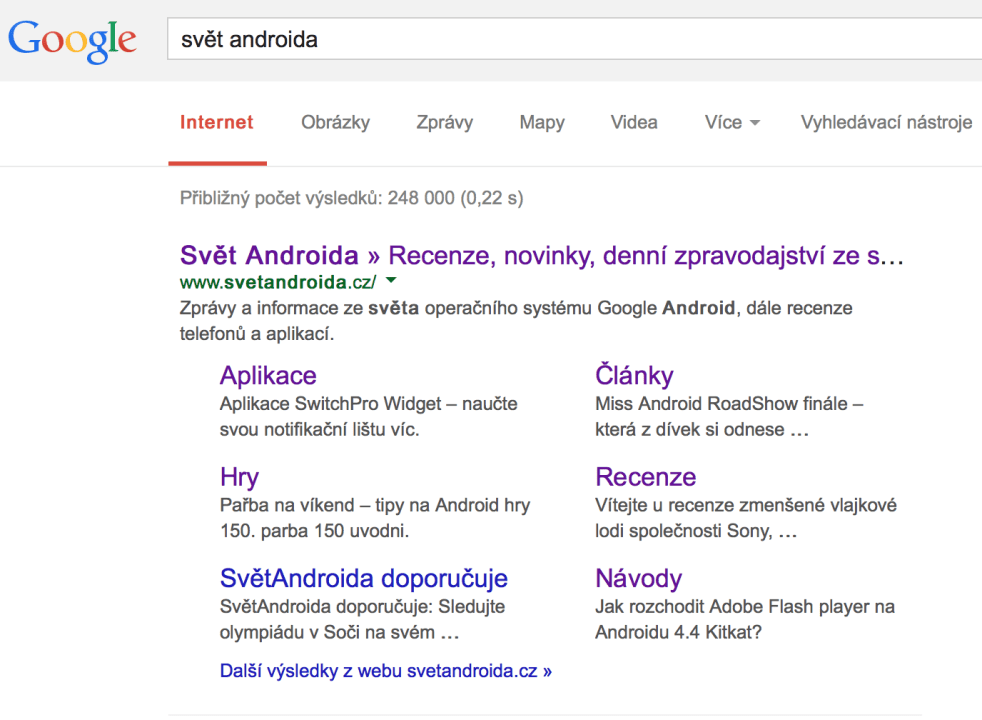The image size is (982, 720).
Task: Open the Zprávy tab
Action: click(445, 123)
